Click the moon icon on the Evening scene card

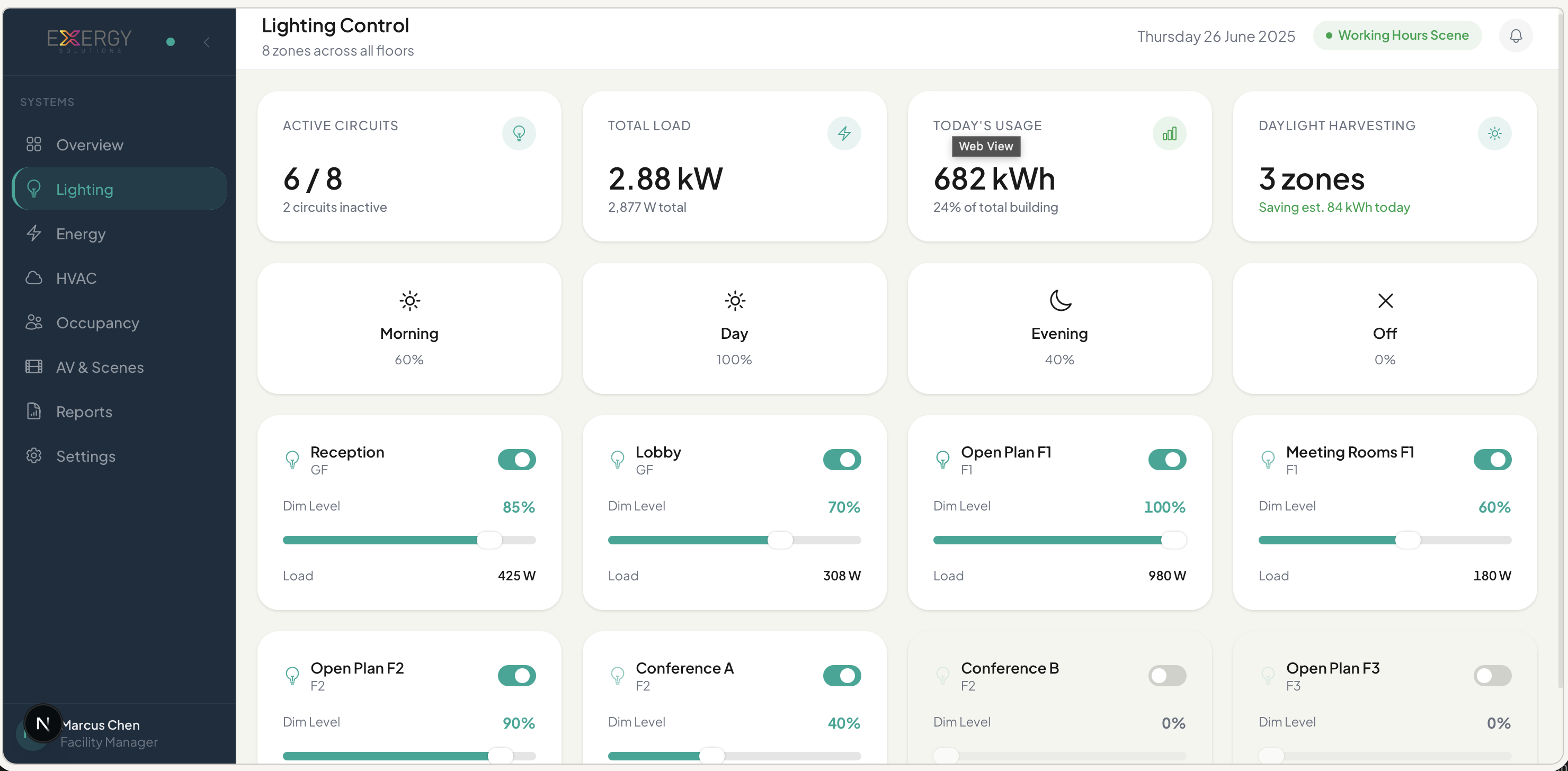pos(1060,301)
